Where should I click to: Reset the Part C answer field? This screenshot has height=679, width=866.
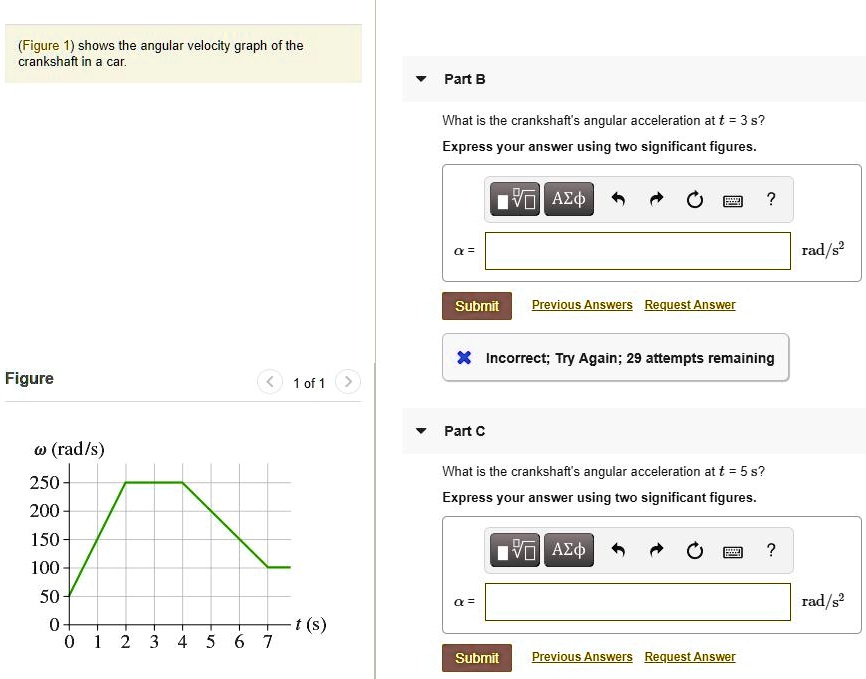click(x=695, y=550)
